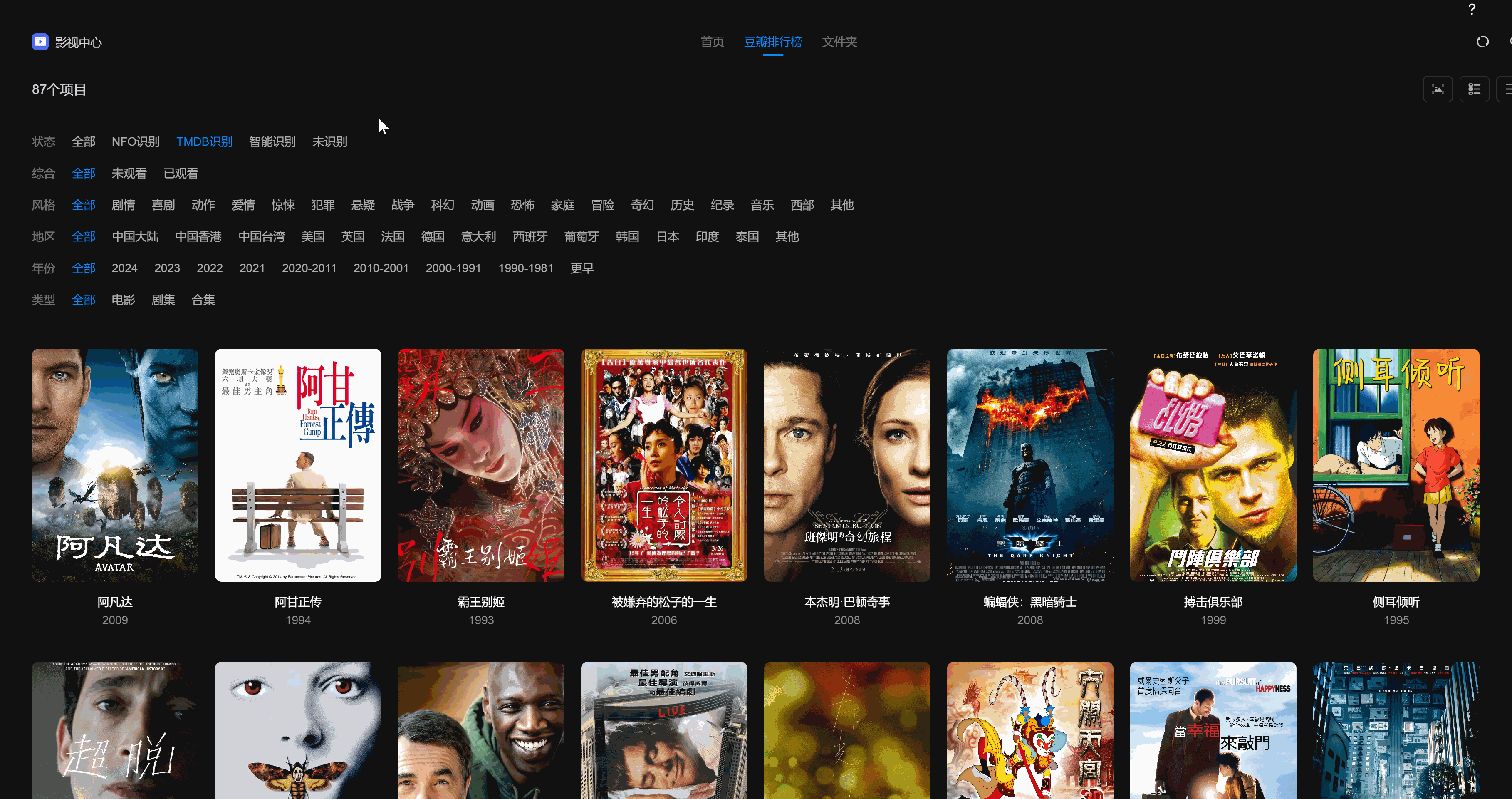Click the 阿甘正传 title text
1512x799 pixels.
298,602
